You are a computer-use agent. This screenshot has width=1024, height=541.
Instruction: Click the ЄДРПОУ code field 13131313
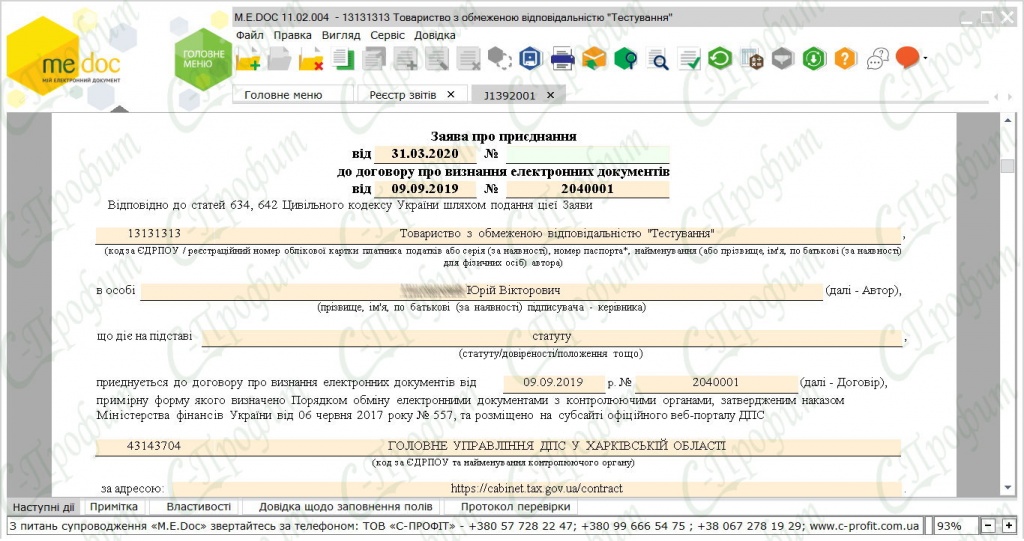154,234
